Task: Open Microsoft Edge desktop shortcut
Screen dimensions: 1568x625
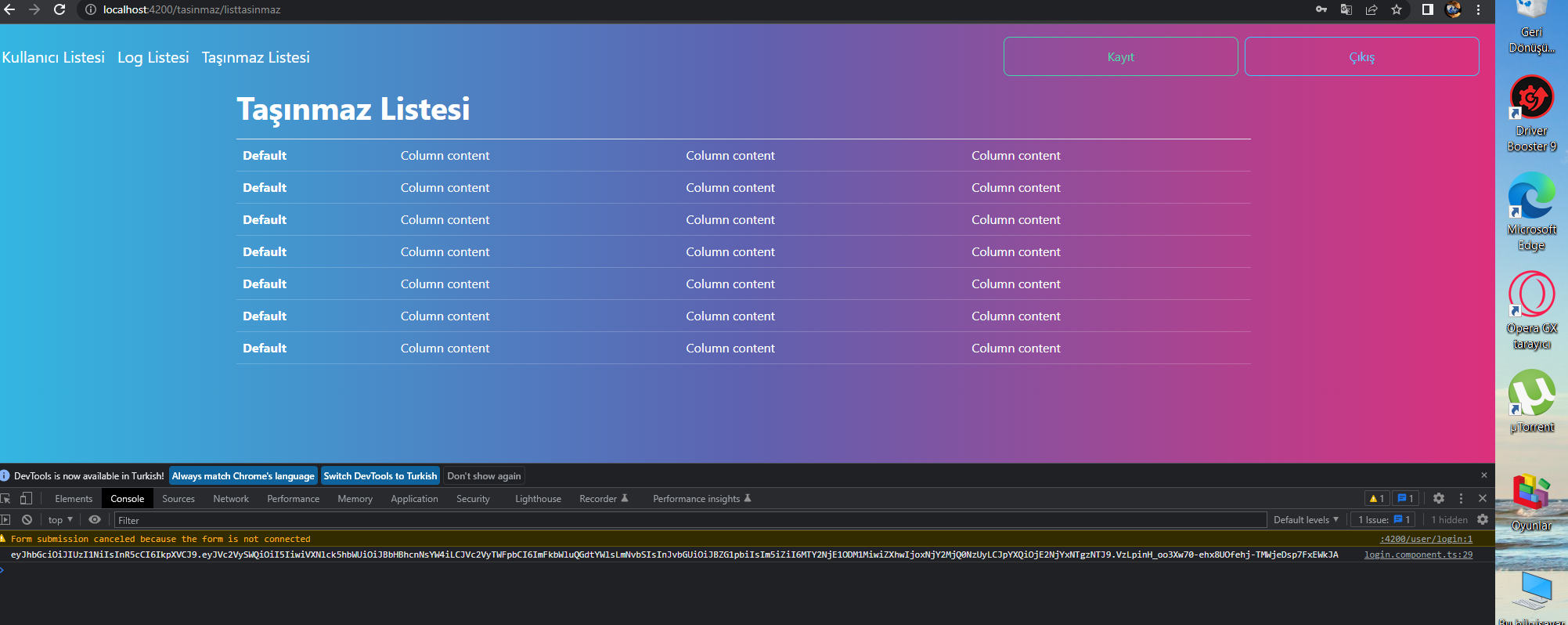Action: [1532, 212]
